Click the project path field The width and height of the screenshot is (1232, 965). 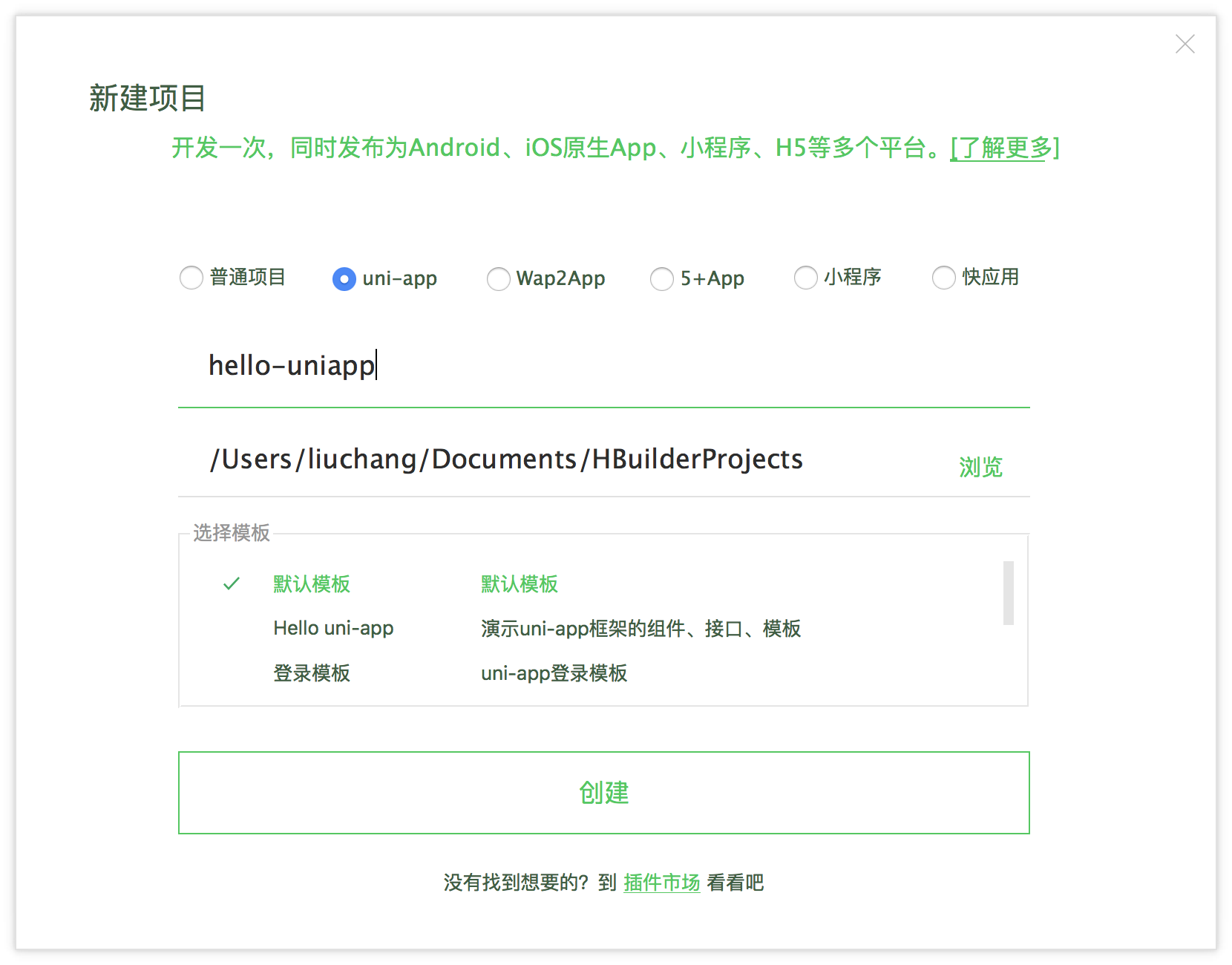(x=564, y=459)
